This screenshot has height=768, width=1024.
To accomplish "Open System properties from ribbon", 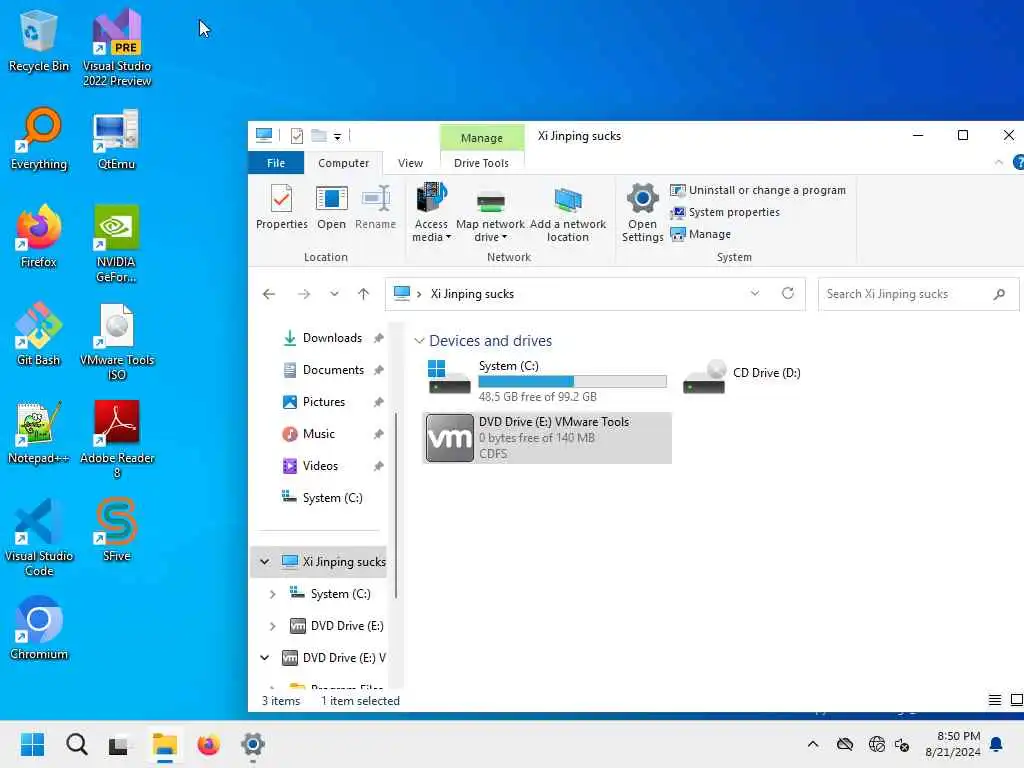I will (725, 212).
